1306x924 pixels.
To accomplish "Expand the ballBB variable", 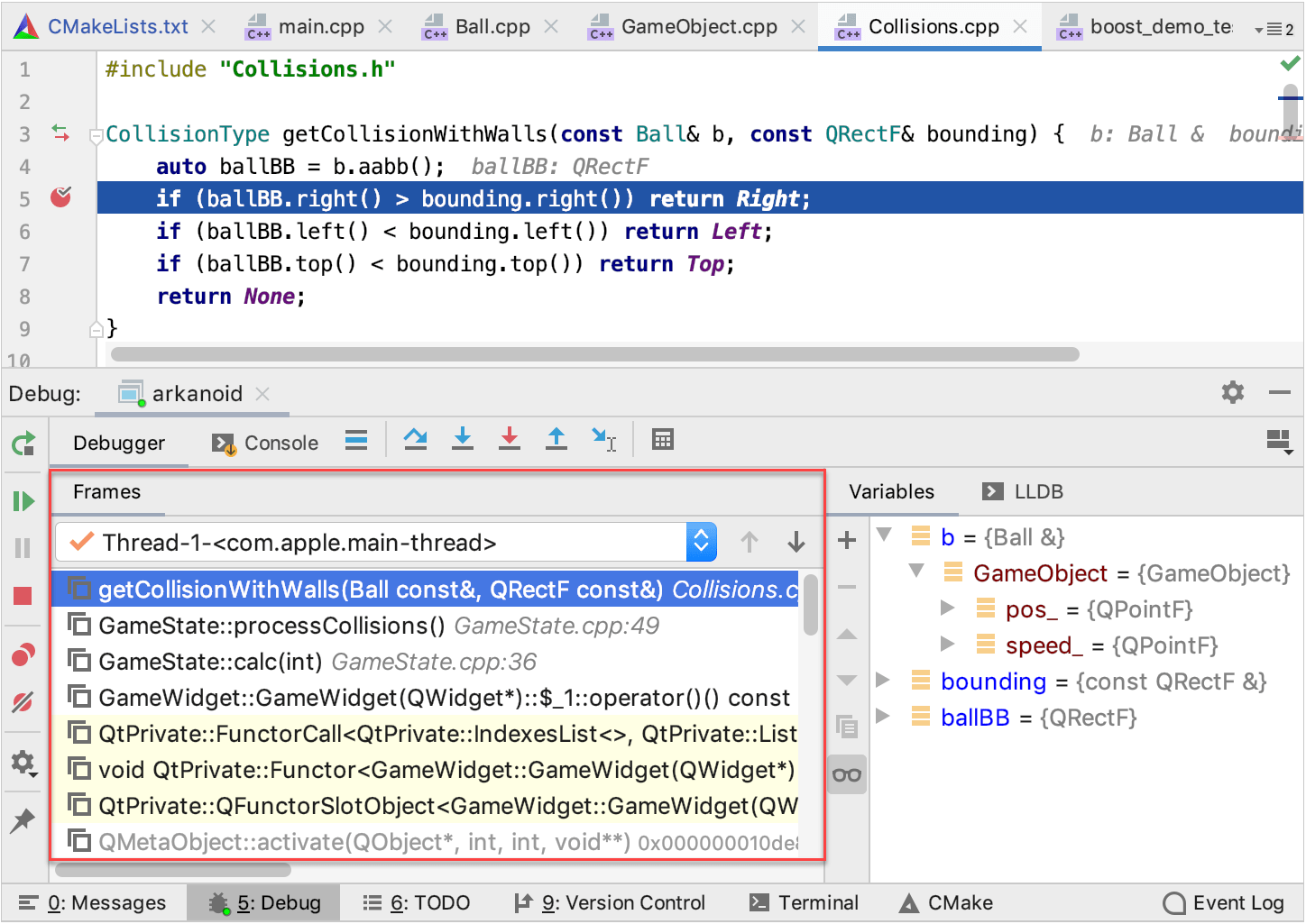I will click(x=883, y=716).
